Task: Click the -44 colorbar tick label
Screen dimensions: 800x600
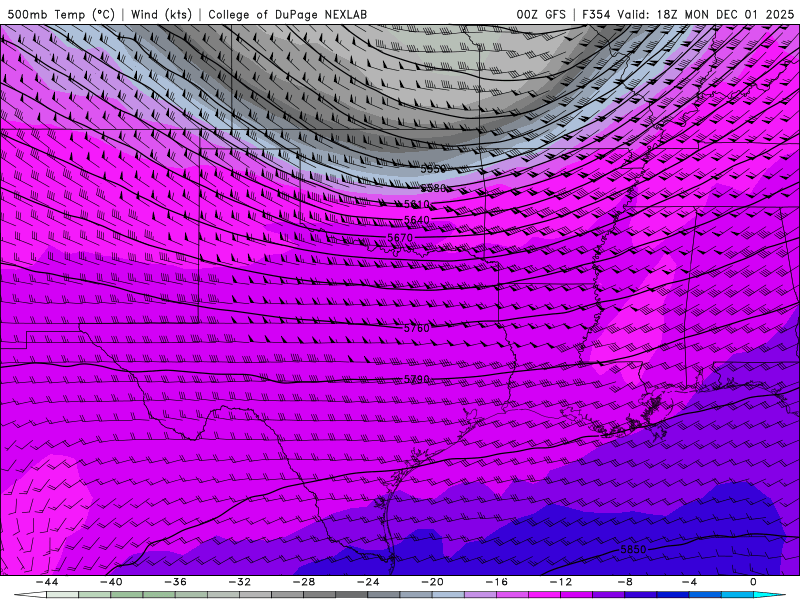Action: point(47,582)
